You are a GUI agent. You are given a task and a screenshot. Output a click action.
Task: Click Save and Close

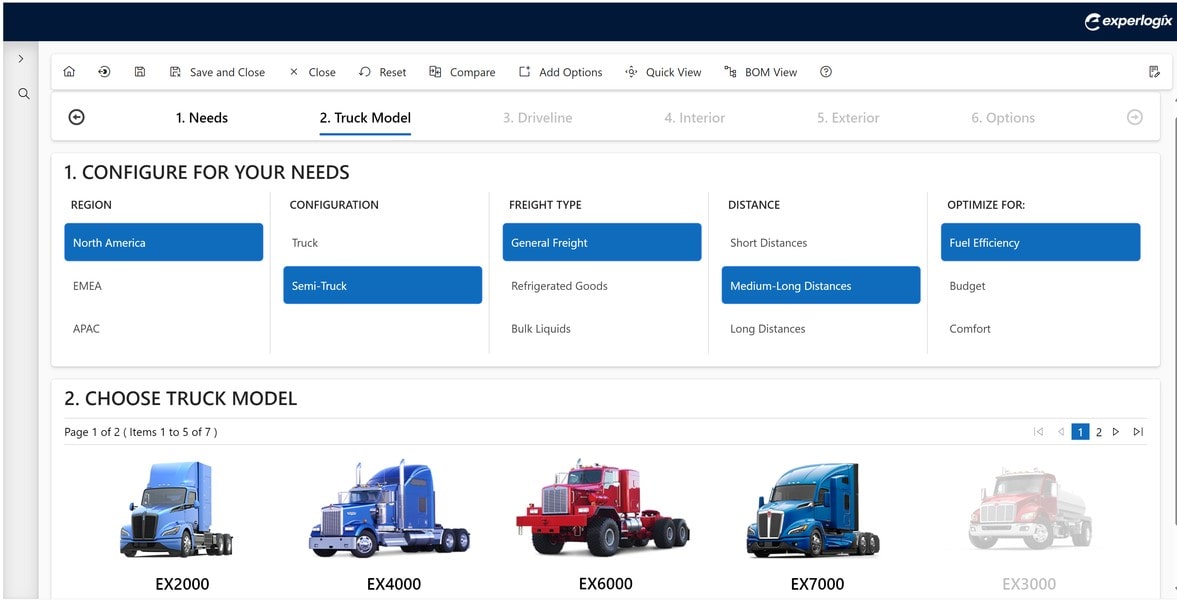click(218, 71)
